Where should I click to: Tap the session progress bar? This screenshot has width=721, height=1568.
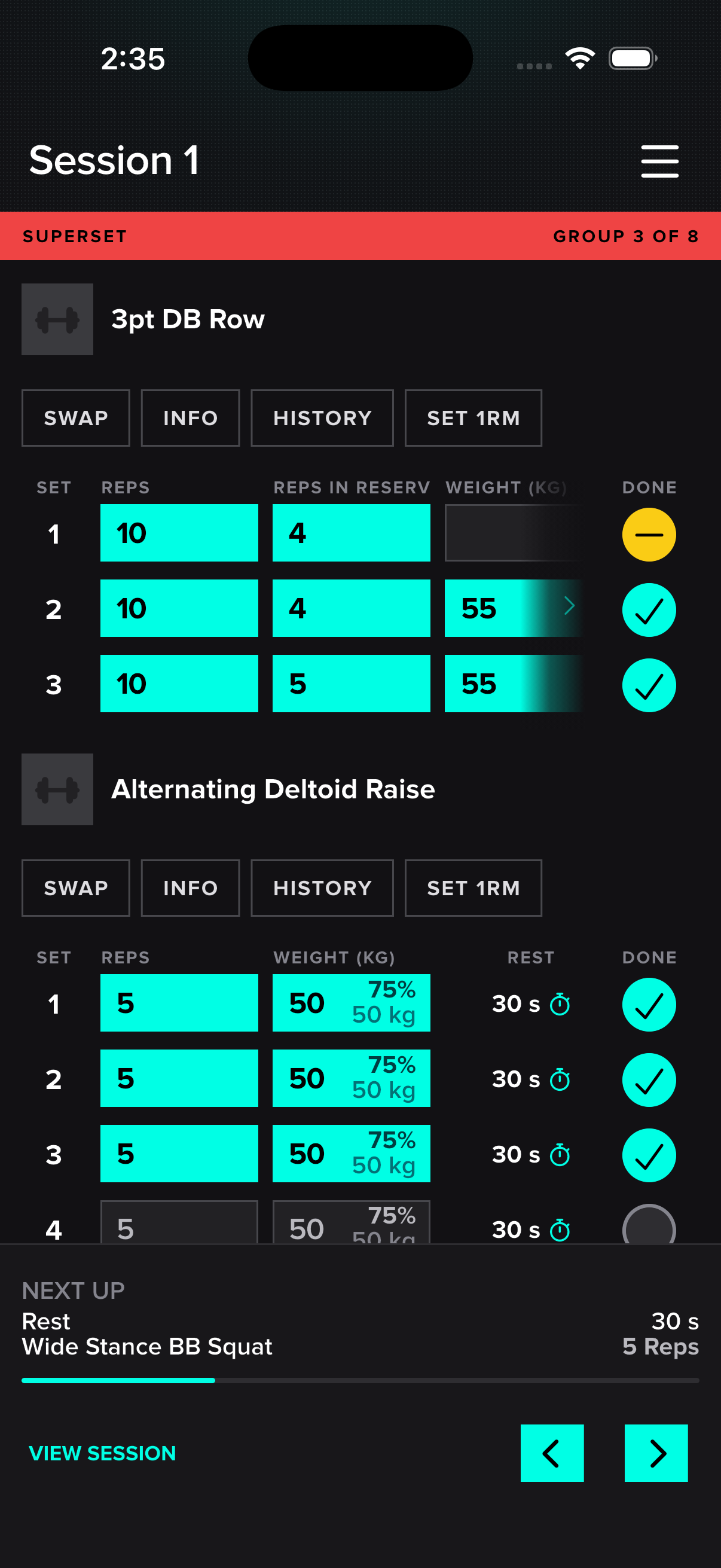[x=360, y=1380]
